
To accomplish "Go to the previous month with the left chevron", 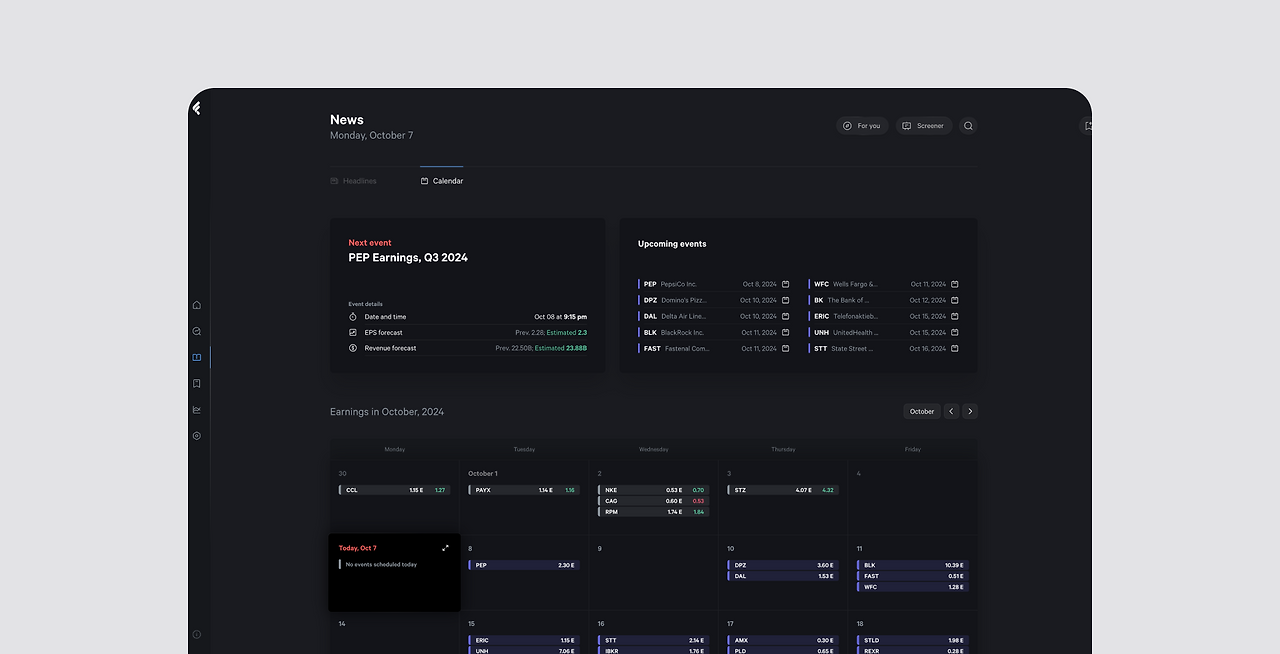I will click(x=951, y=411).
